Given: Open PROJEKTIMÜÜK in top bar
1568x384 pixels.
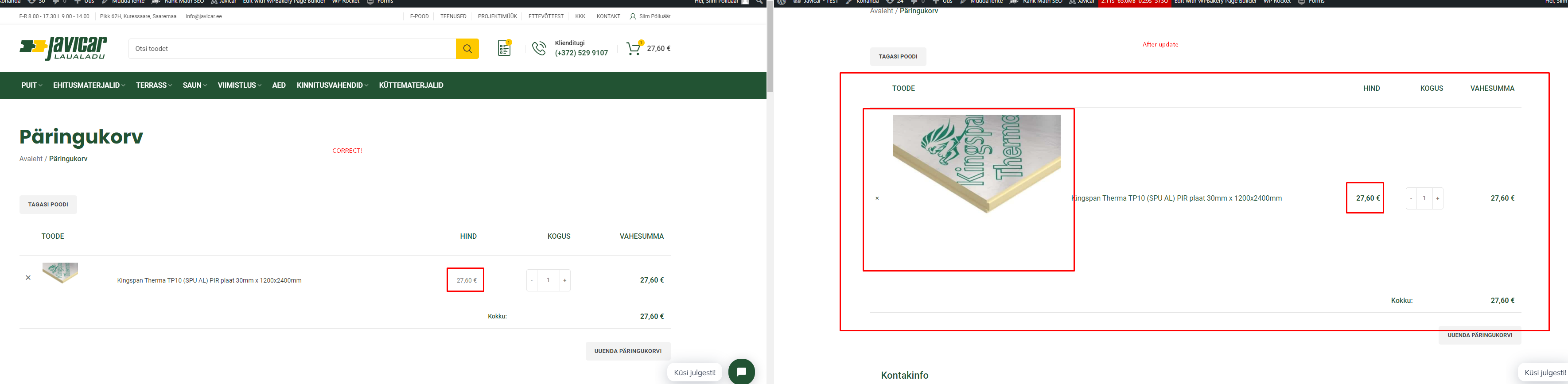Looking at the screenshot, I should [x=497, y=16].
